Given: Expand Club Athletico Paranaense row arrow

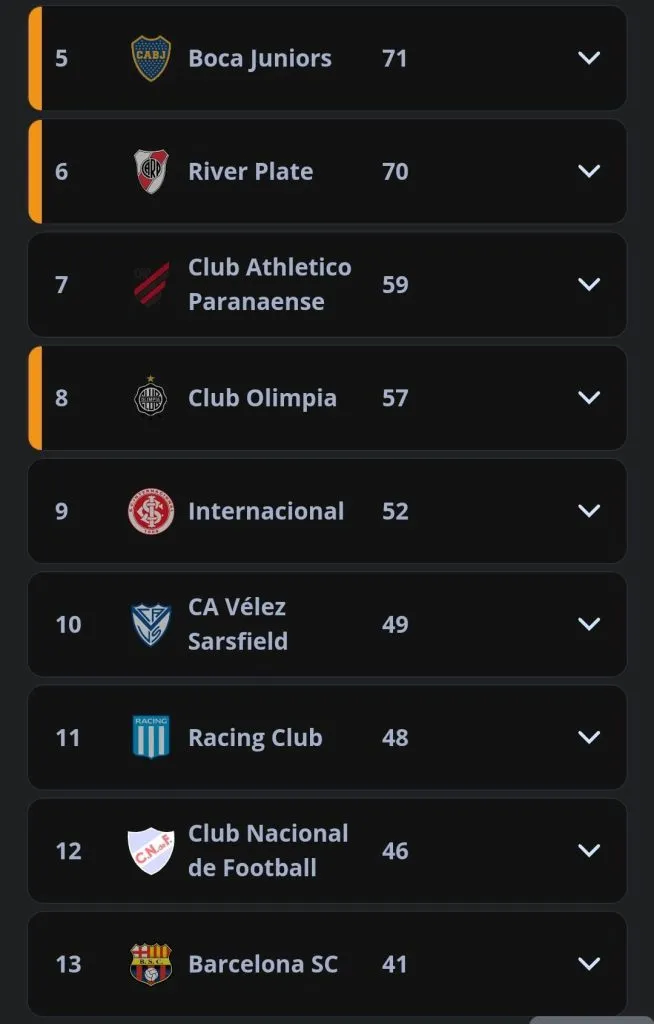Looking at the screenshot, I should (589, 285).
